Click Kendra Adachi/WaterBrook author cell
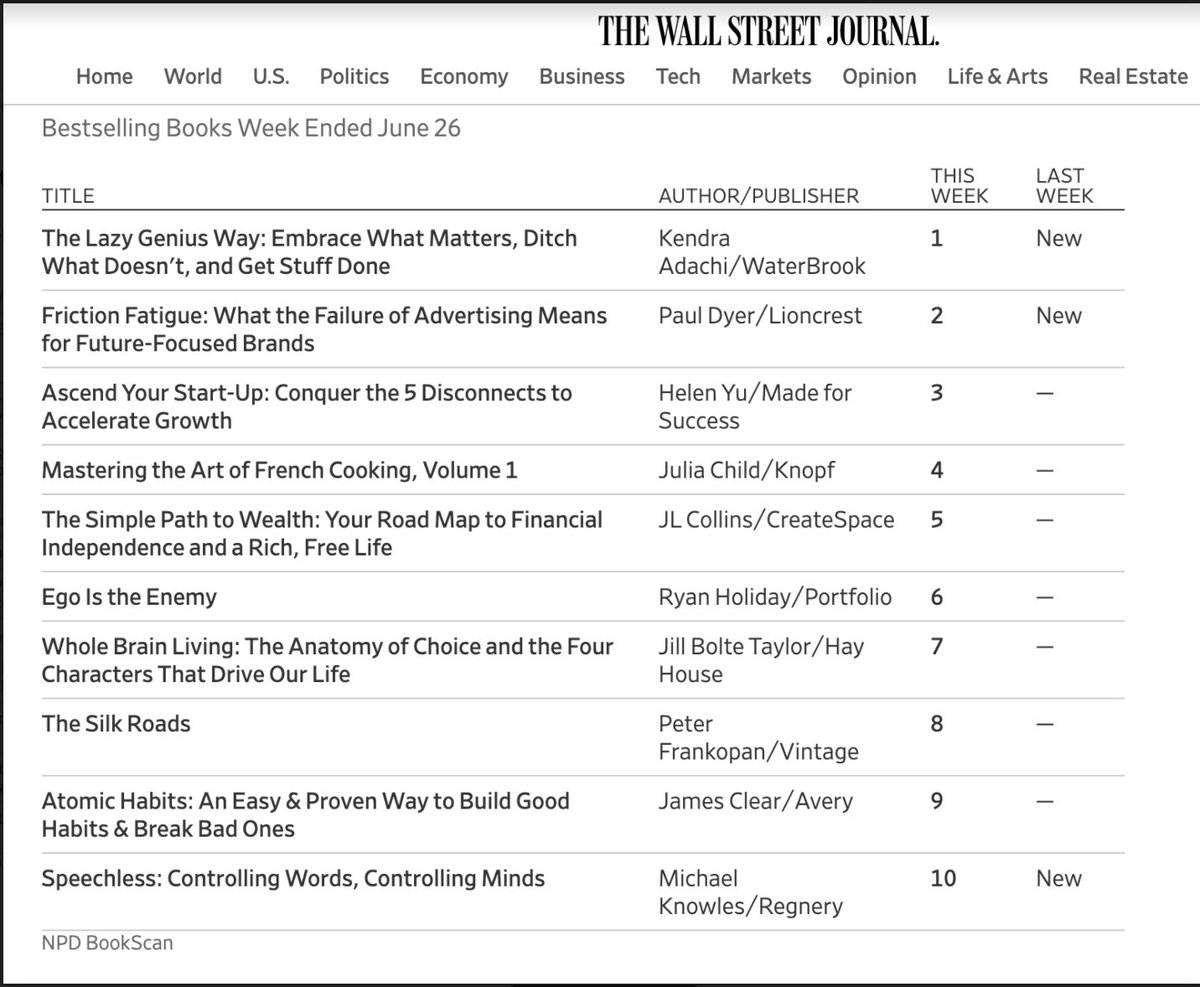 [762, 253]
